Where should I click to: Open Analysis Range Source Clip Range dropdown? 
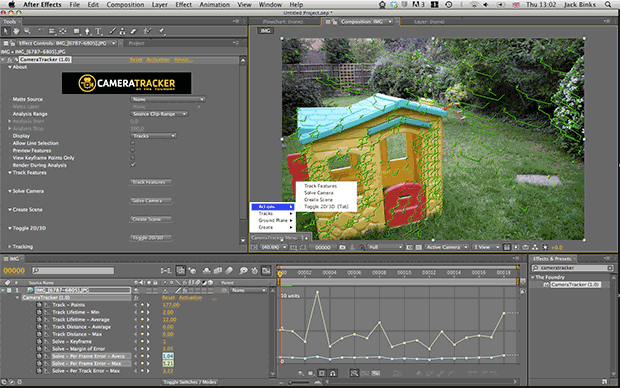[x=159, y=114]
